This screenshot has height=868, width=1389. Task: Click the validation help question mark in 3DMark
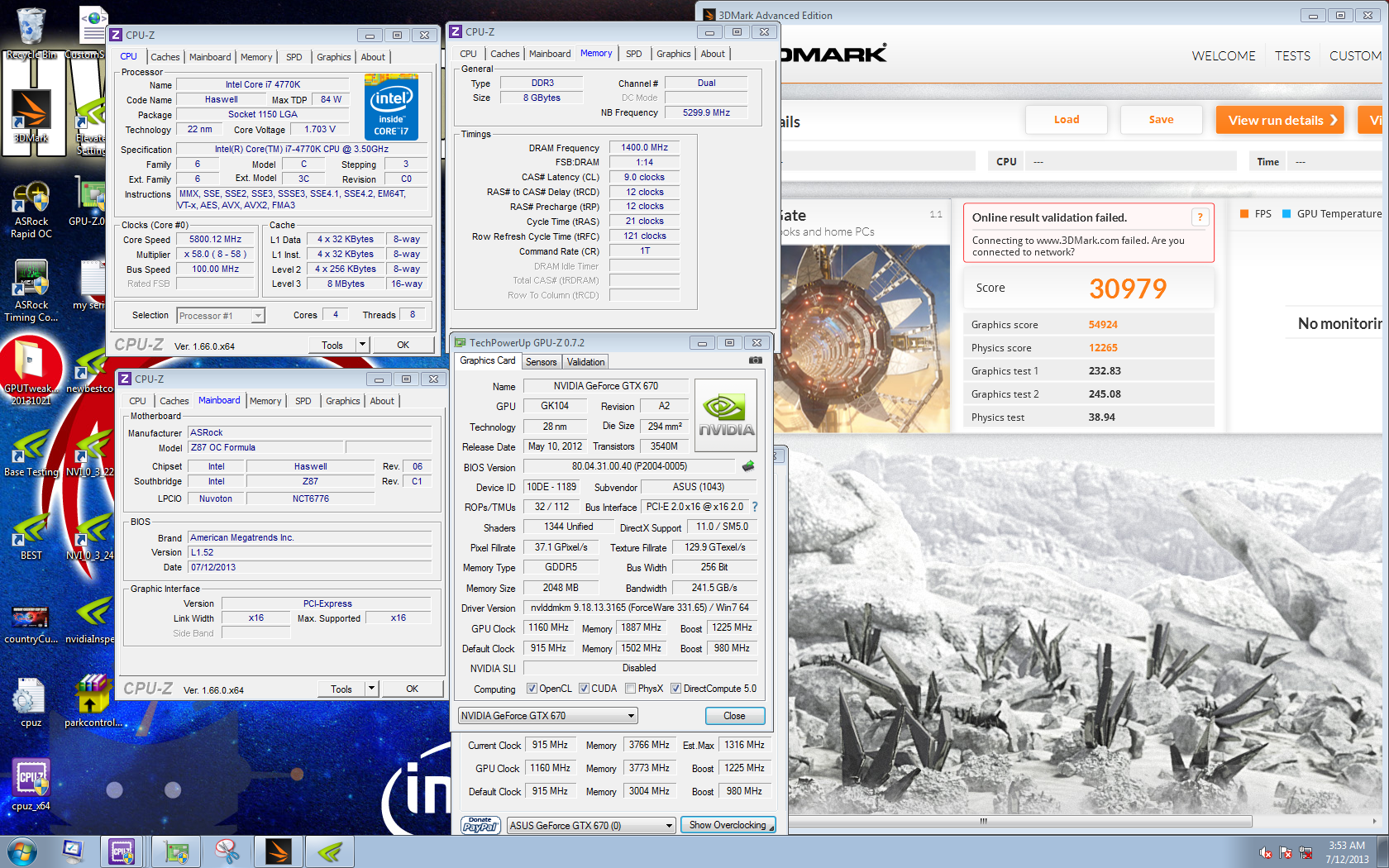(1200, 217)
